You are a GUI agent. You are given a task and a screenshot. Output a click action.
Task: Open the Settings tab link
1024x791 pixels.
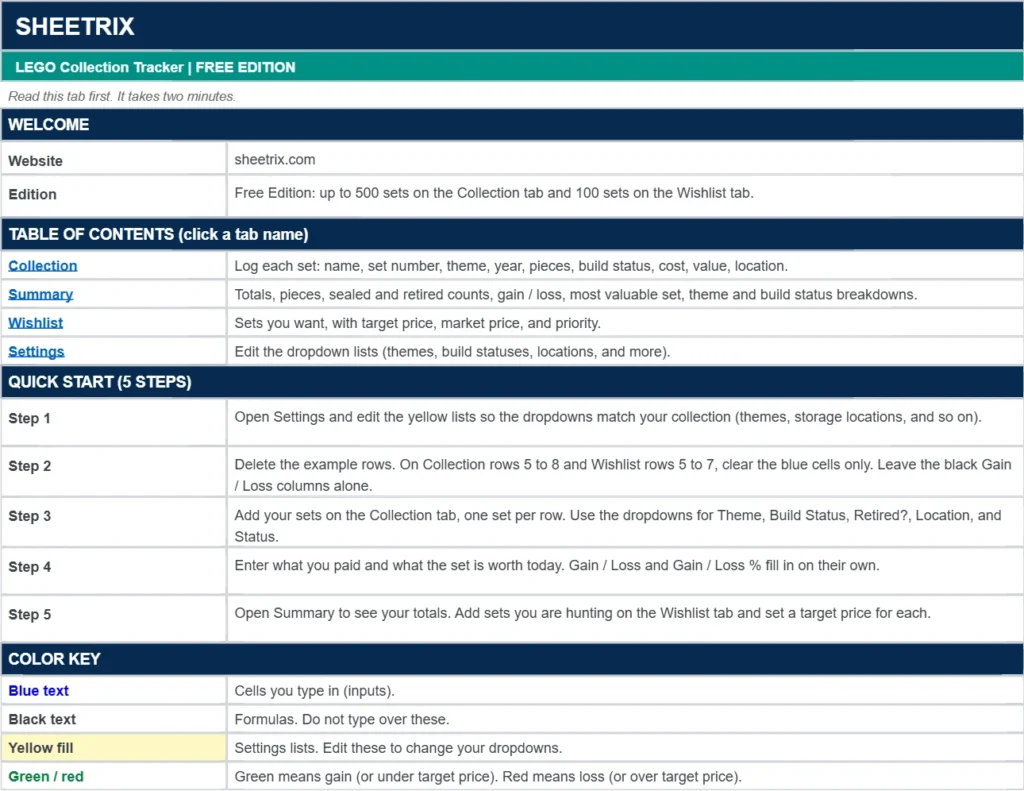36,352
